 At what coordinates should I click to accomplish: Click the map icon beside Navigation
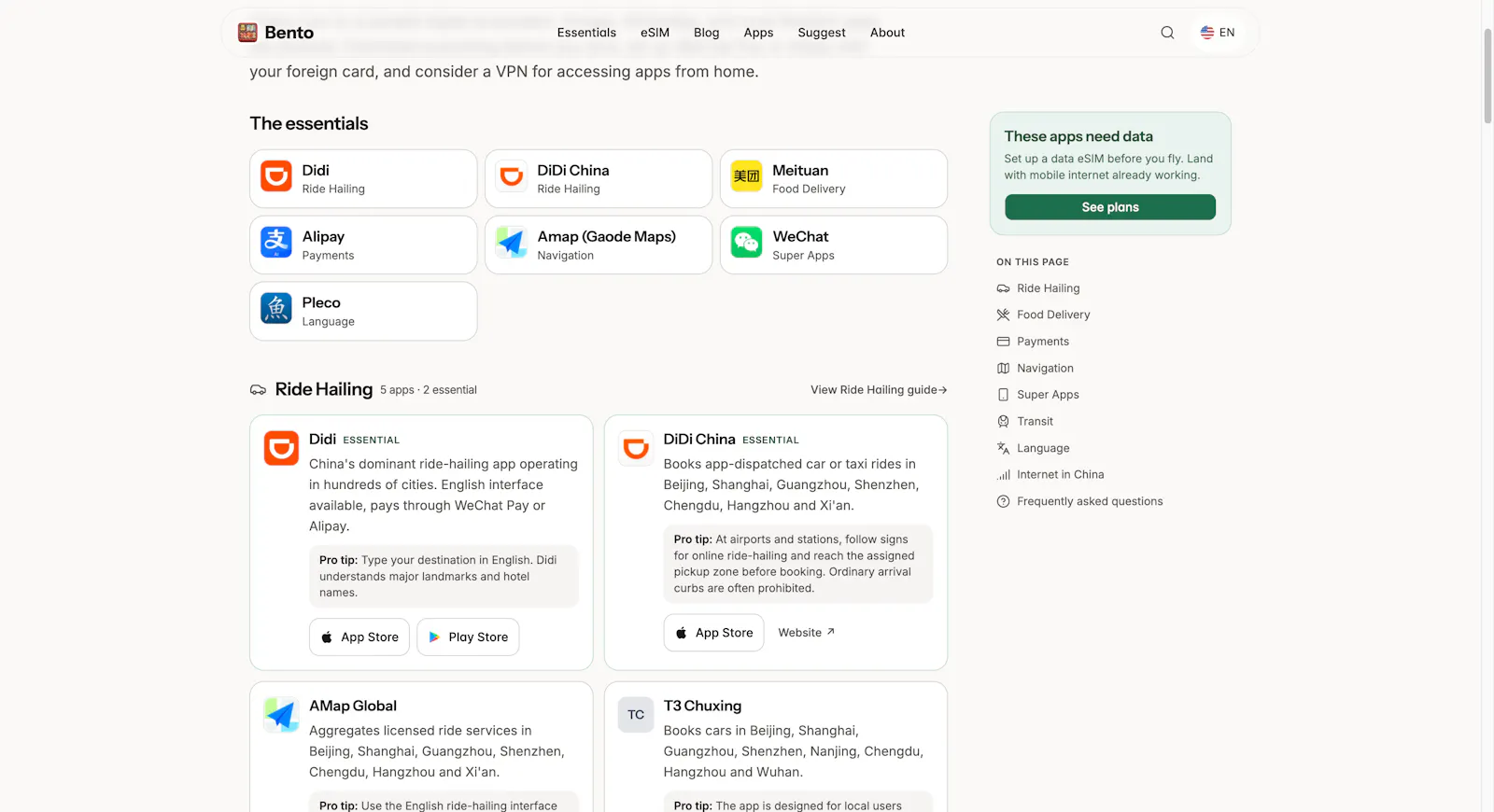pos(1004,369)
